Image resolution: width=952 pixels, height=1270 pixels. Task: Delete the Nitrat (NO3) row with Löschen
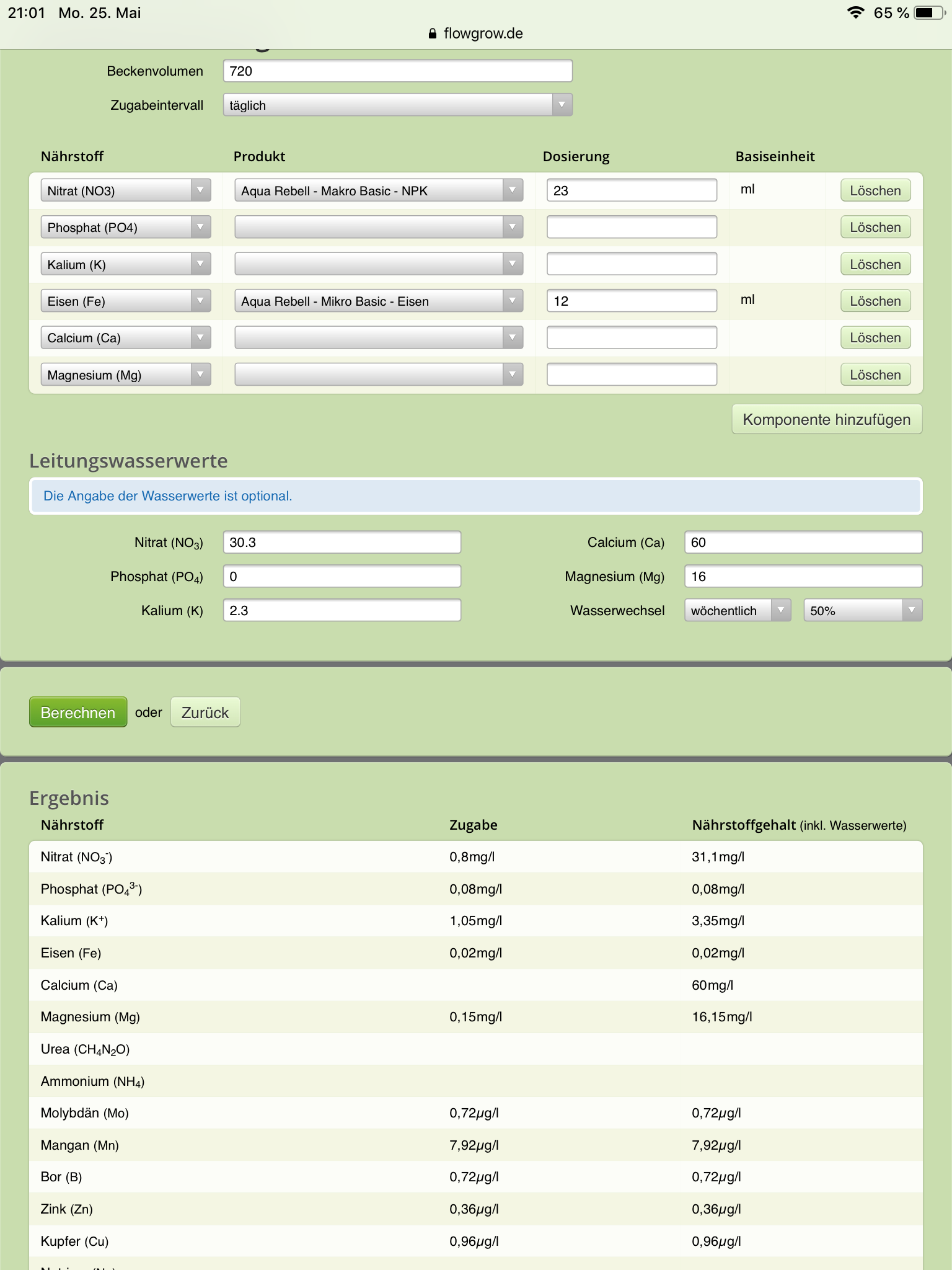point(875,190)
